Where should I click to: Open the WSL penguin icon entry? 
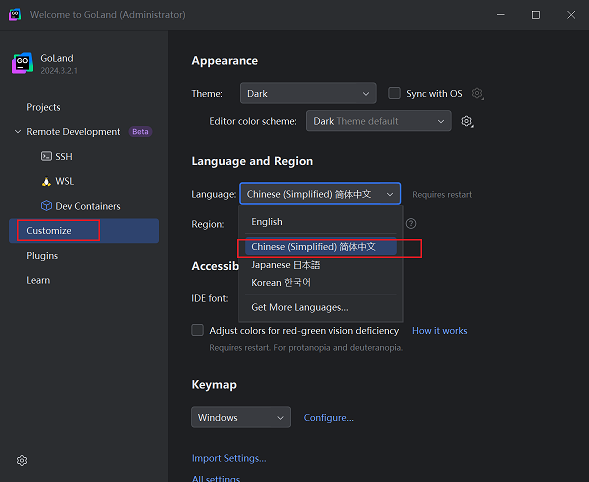pos(46,181)
